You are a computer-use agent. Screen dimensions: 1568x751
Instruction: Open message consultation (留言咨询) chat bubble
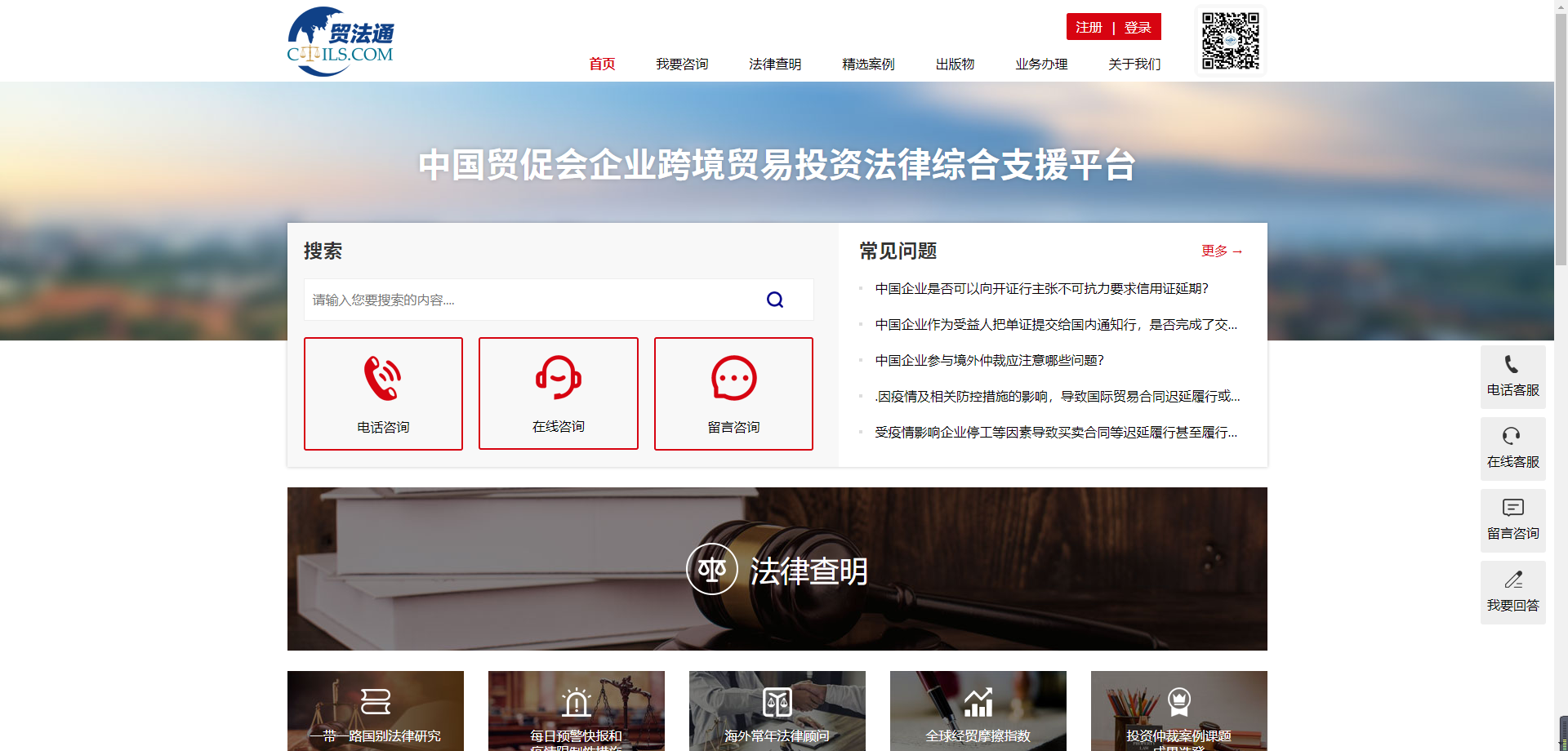(733, 378)
